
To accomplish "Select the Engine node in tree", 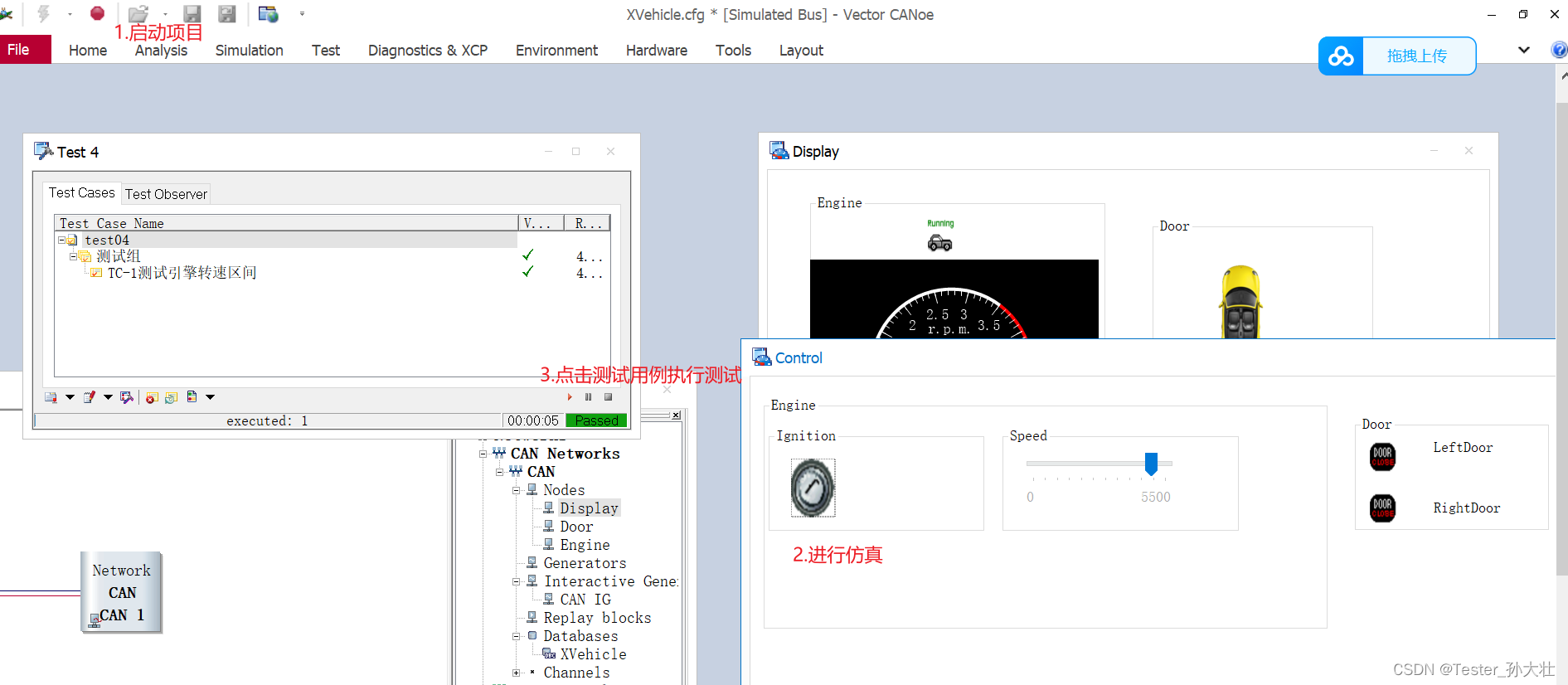I will tap(585, 545).
